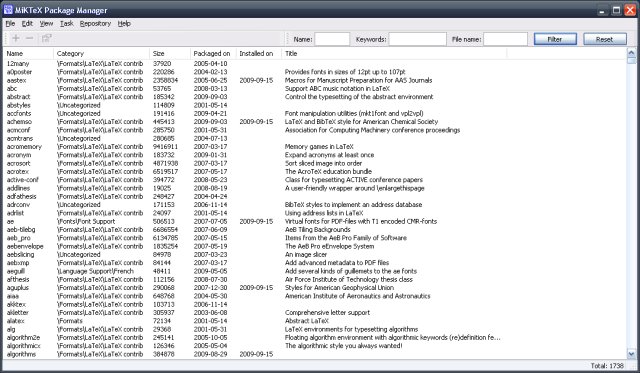Image resolution: width=640 pixels, height=373 pixels.
Task: Select the ae package row
Action: 315,221
